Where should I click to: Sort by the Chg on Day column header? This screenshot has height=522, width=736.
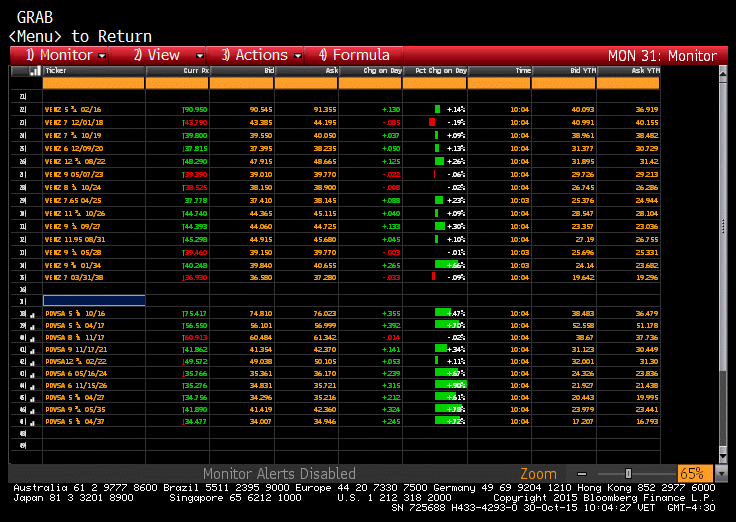click(x=371, y=71)
